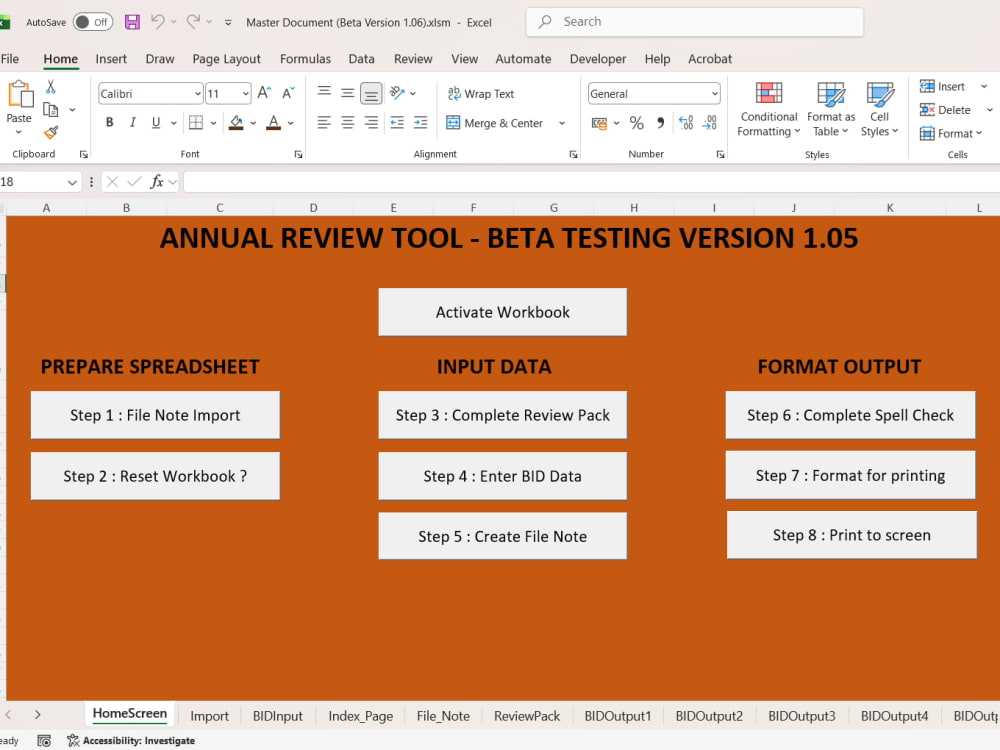The image size is (1000, 750).
Task: Expand the Name Box dropdown
Action: coord(72,182)
